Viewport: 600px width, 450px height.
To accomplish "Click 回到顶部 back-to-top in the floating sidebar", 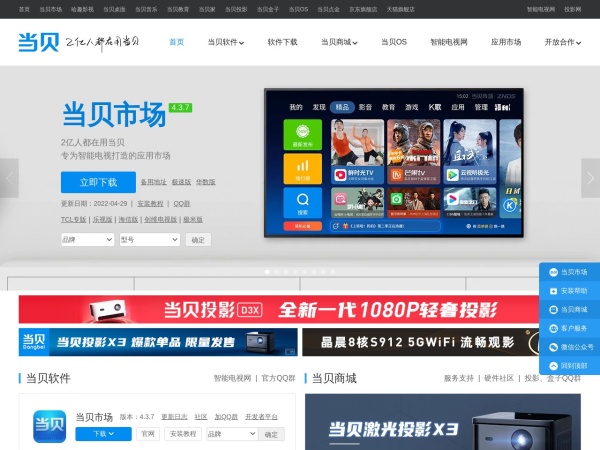I will coord(569,366).
